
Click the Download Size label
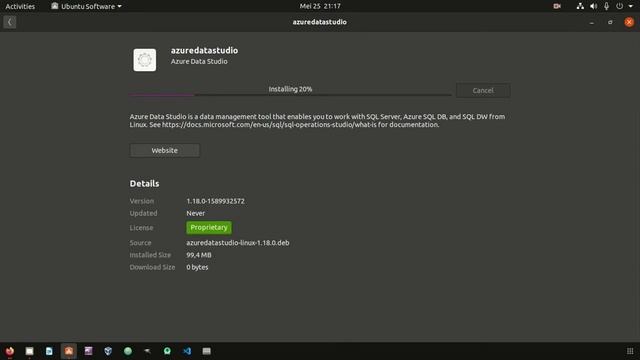(x=152, y=267)
